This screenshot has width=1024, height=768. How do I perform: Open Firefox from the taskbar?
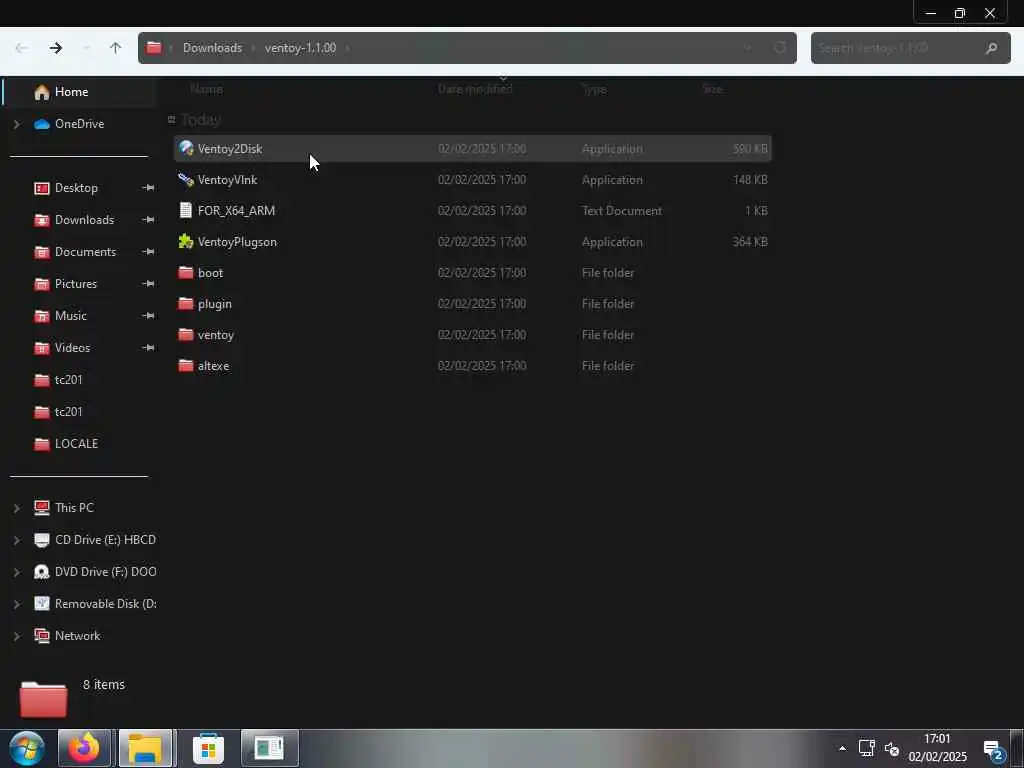(84, 748)
